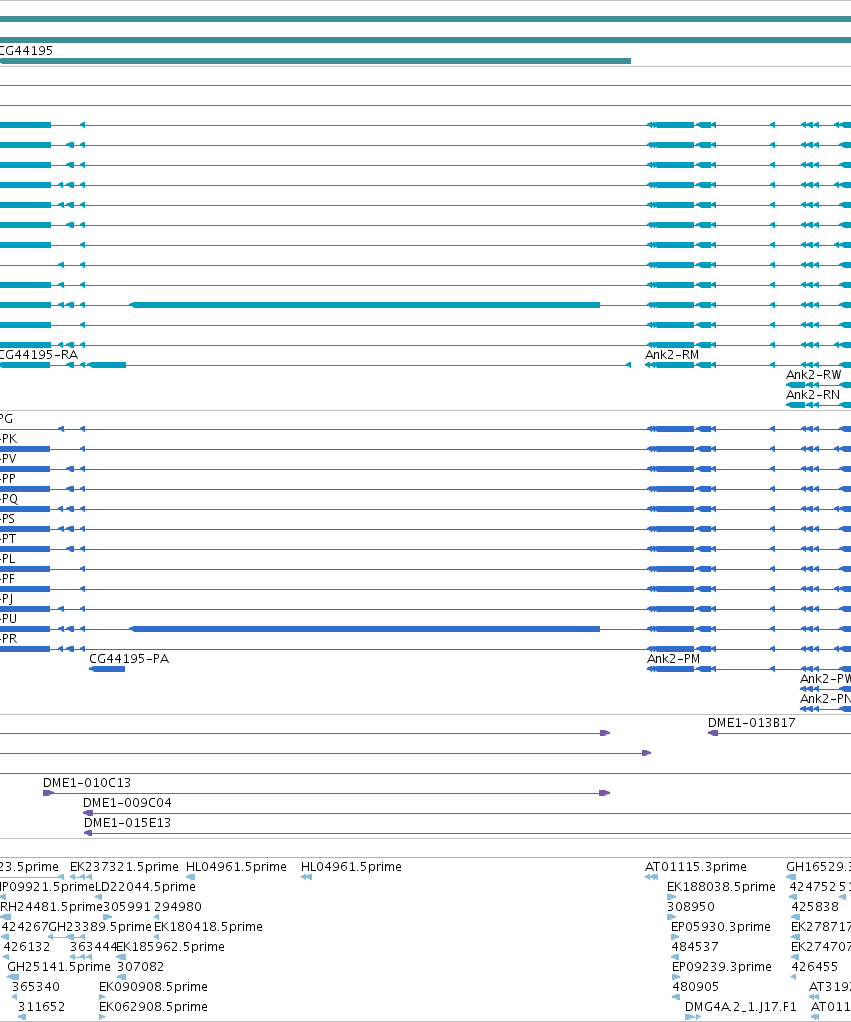Open the -PU protein row label

coord(8,619)
